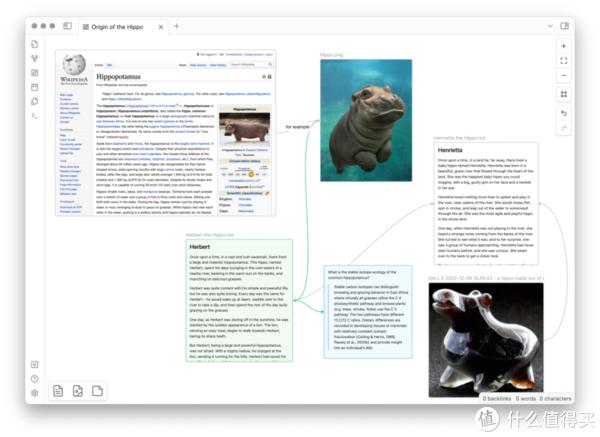
Task: Zoom out with canvas minus control
Action: (x=564, y=75)
